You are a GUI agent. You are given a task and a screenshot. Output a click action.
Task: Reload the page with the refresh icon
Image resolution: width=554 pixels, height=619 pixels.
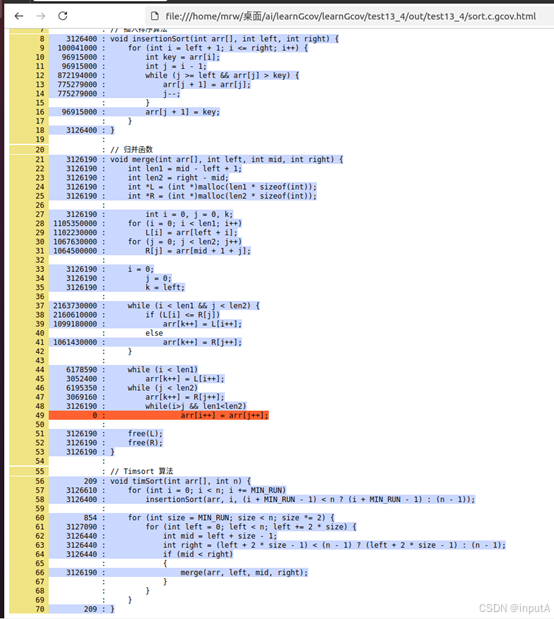pos(63,16)
